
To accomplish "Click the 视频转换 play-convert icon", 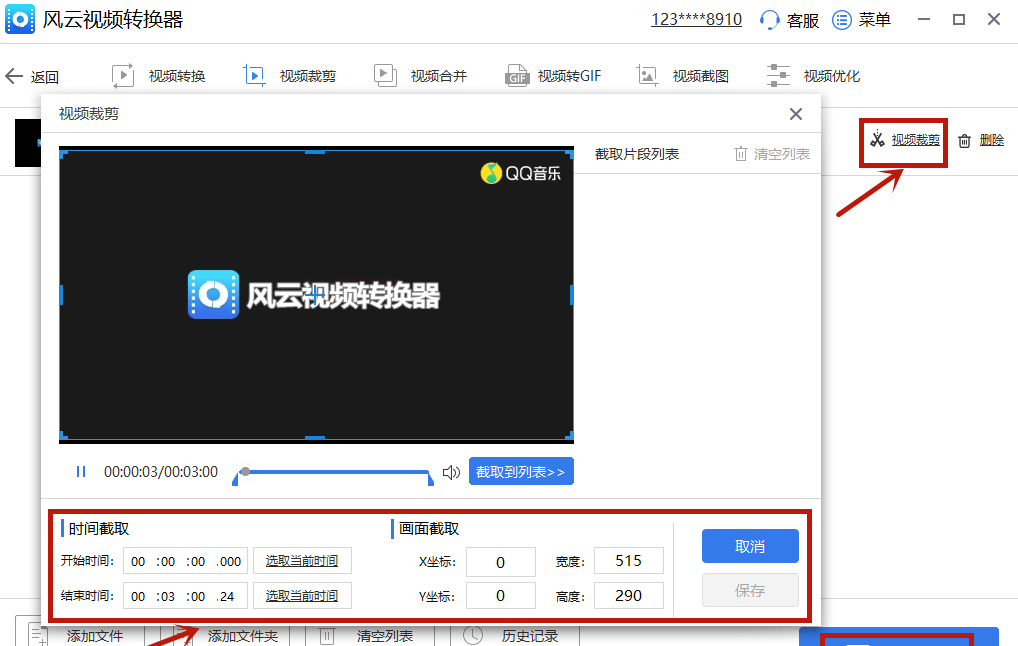I will coord(123,76).
